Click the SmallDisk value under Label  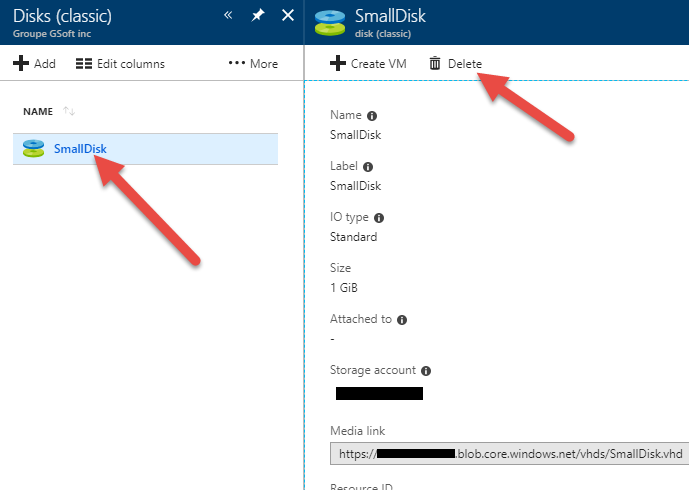(x=355, y=186)
